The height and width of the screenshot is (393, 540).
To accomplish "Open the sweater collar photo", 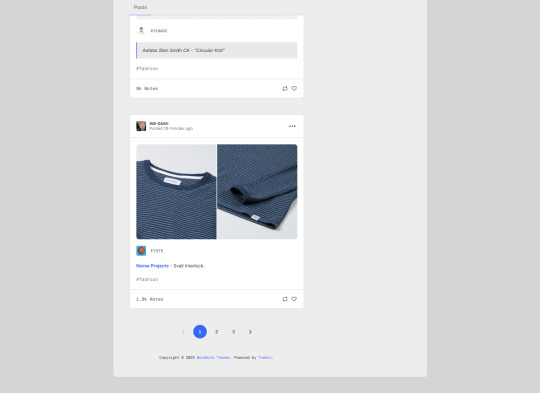I will [x=176, y=192].
